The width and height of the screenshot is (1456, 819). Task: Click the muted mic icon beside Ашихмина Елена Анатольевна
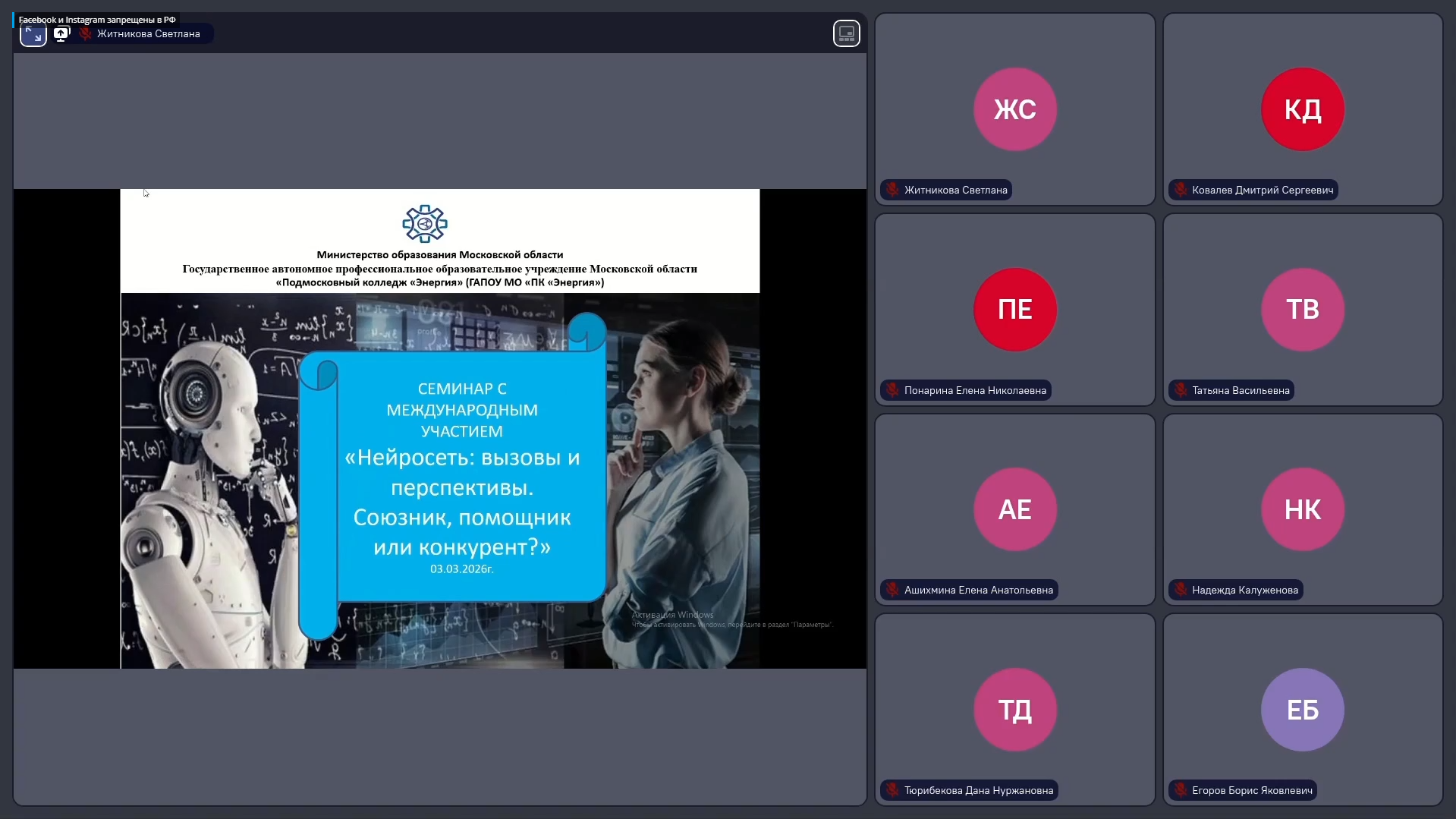tap(892, 590)
